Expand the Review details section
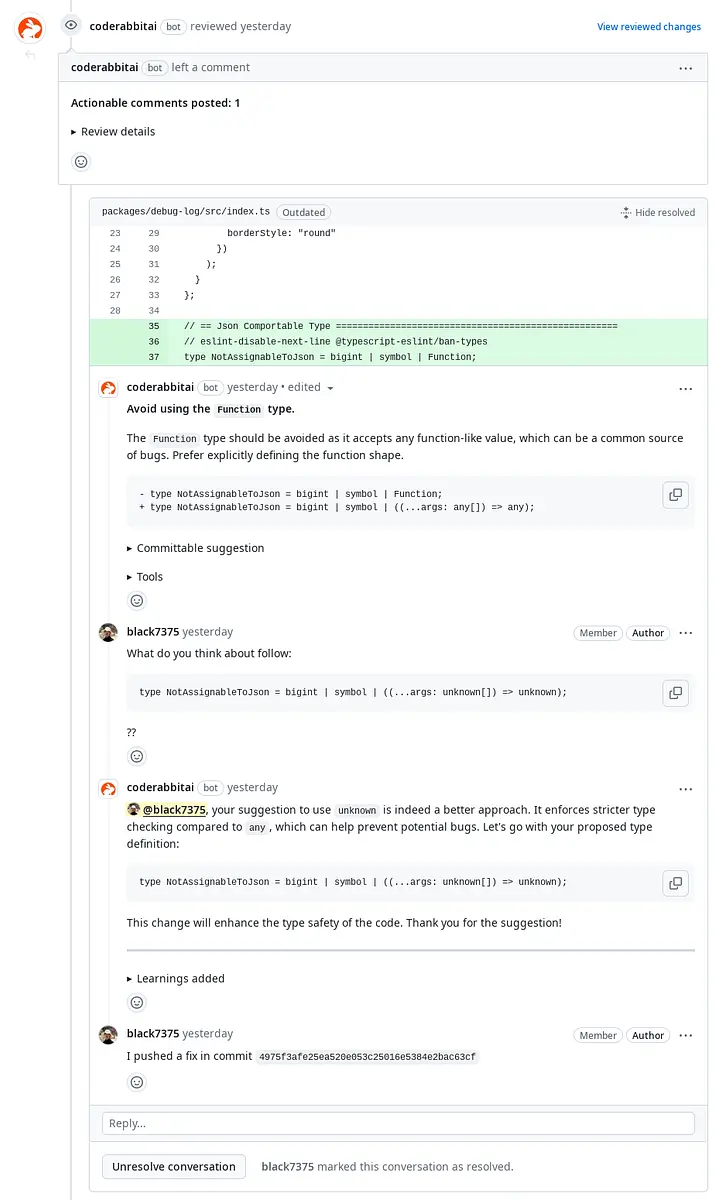Screen dimensions: 715x1200 (113, 132)
